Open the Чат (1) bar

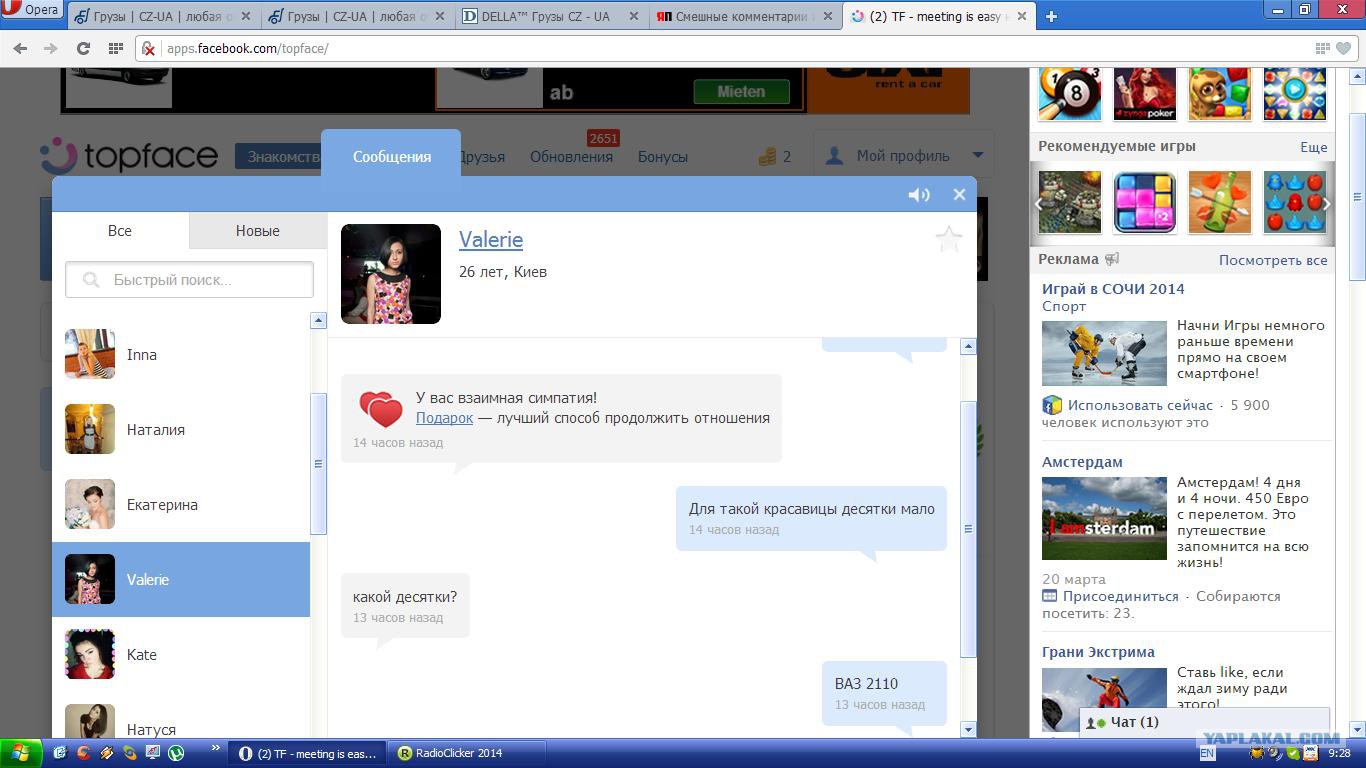[1205, 722]
